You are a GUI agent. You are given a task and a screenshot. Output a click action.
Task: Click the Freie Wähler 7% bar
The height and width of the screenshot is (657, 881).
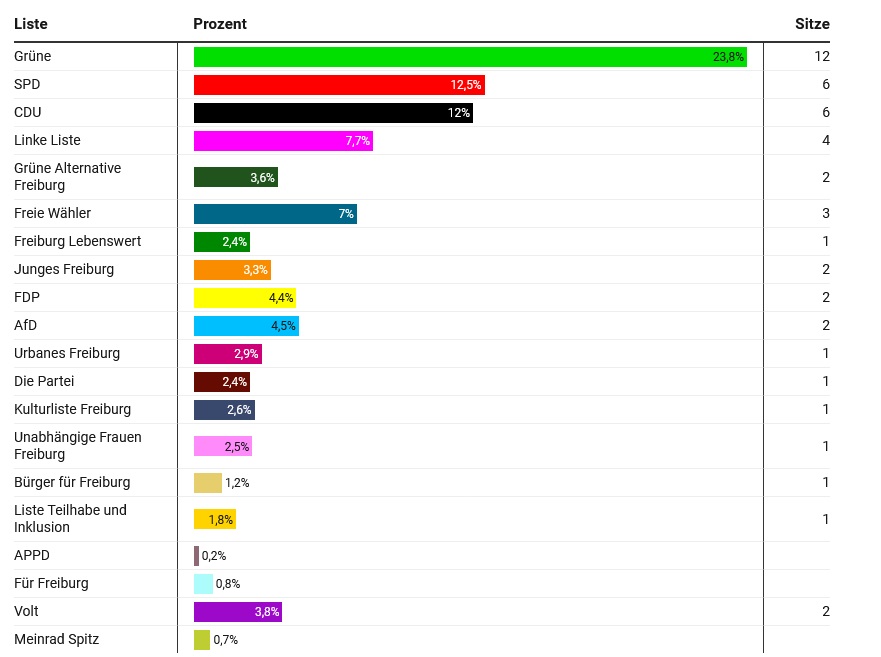[275, 214]
